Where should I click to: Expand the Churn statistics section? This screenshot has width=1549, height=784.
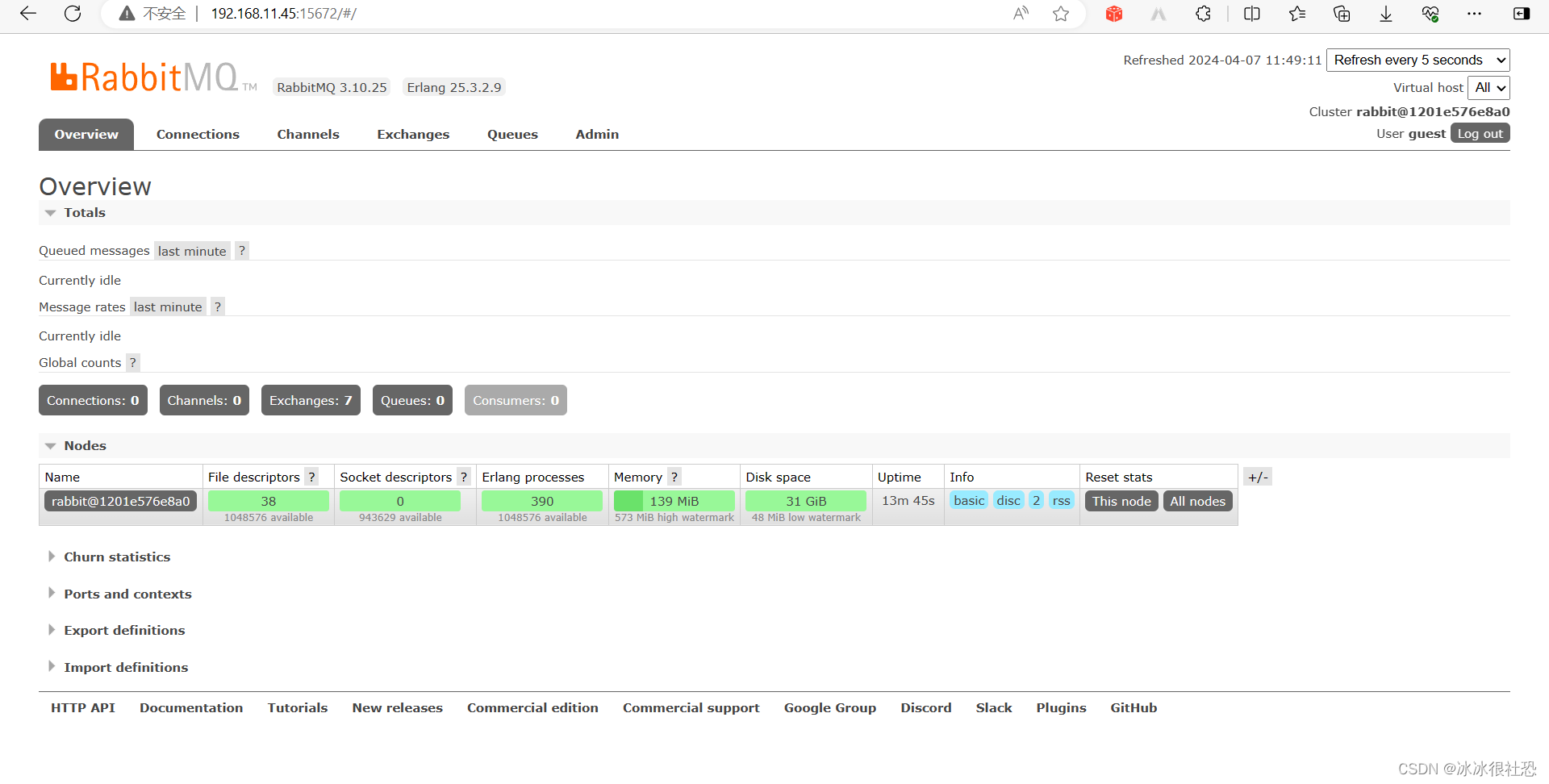point(117,557)
